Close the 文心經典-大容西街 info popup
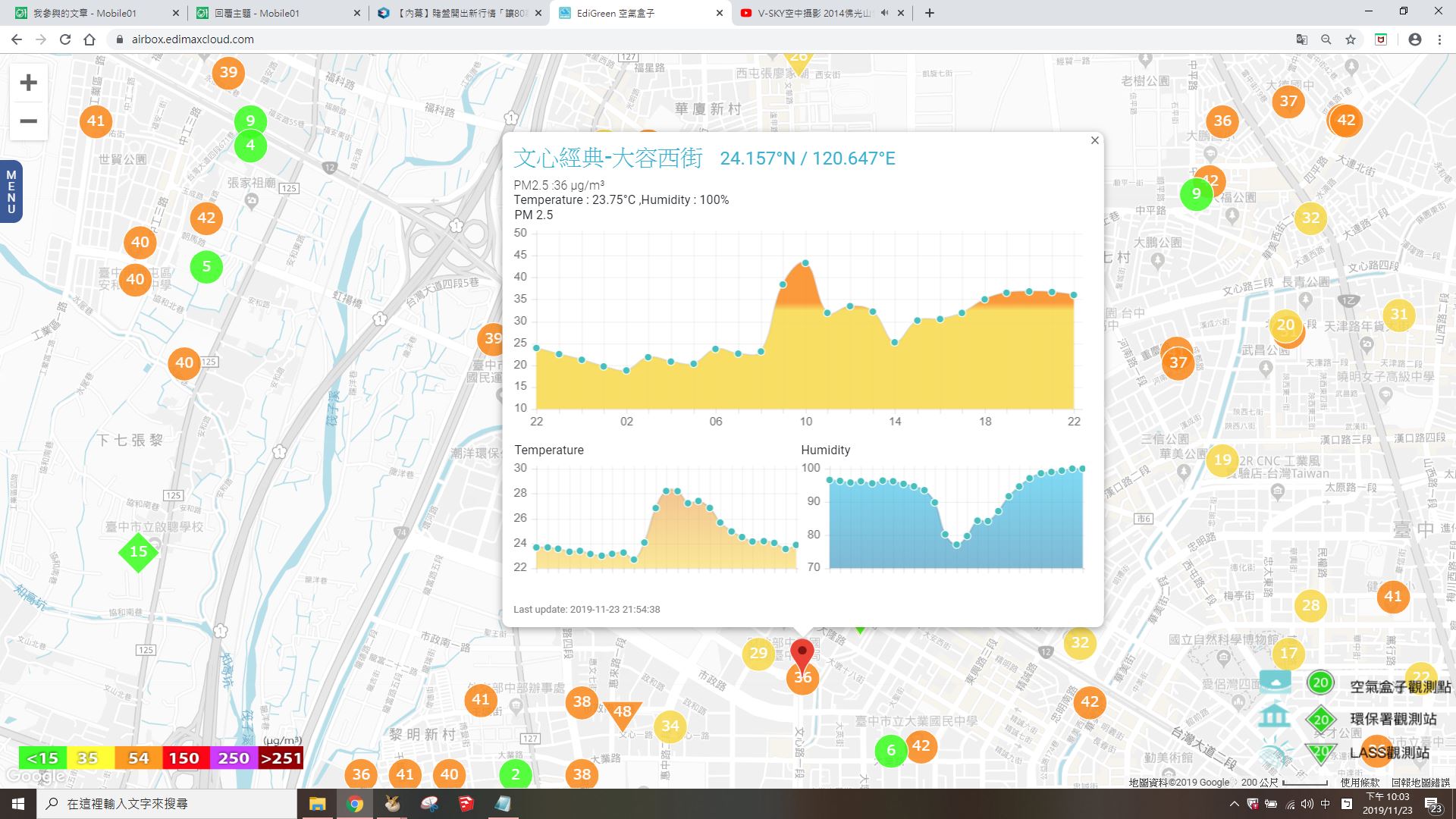1456x819 pixels. click(x=1094, y=140)
